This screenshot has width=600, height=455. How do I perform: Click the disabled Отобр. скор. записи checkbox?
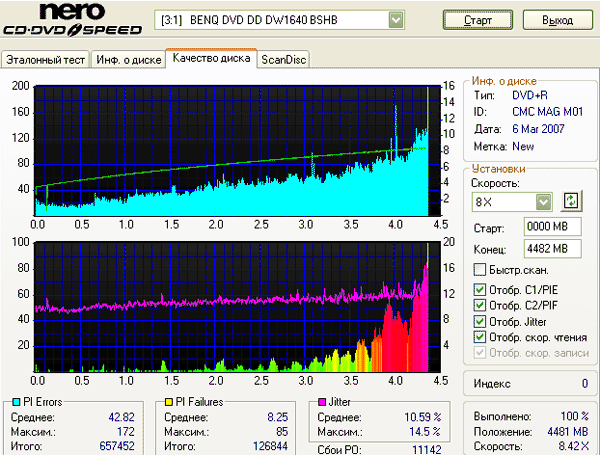(x=479, y=352)
